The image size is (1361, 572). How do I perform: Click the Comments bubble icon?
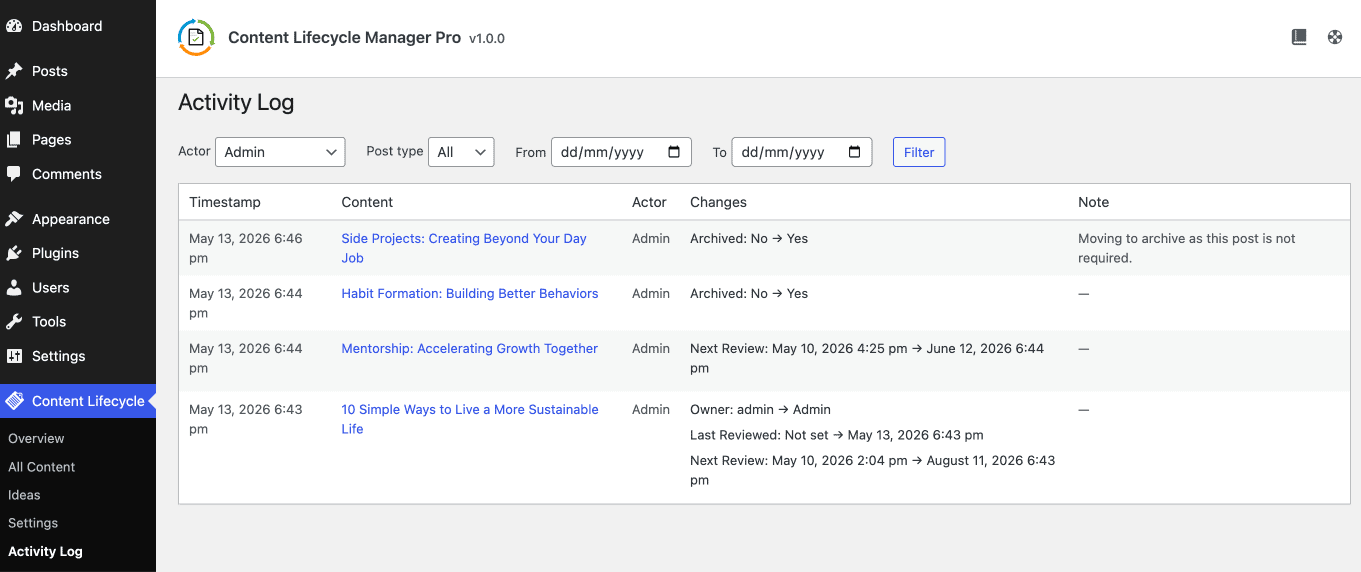point(14,174)
